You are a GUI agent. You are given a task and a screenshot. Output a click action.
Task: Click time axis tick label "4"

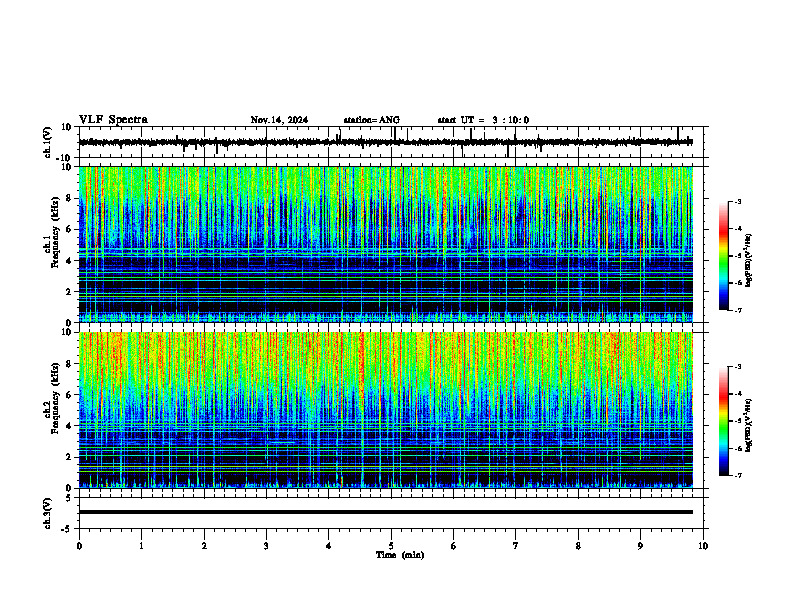[x=329, y=546]
